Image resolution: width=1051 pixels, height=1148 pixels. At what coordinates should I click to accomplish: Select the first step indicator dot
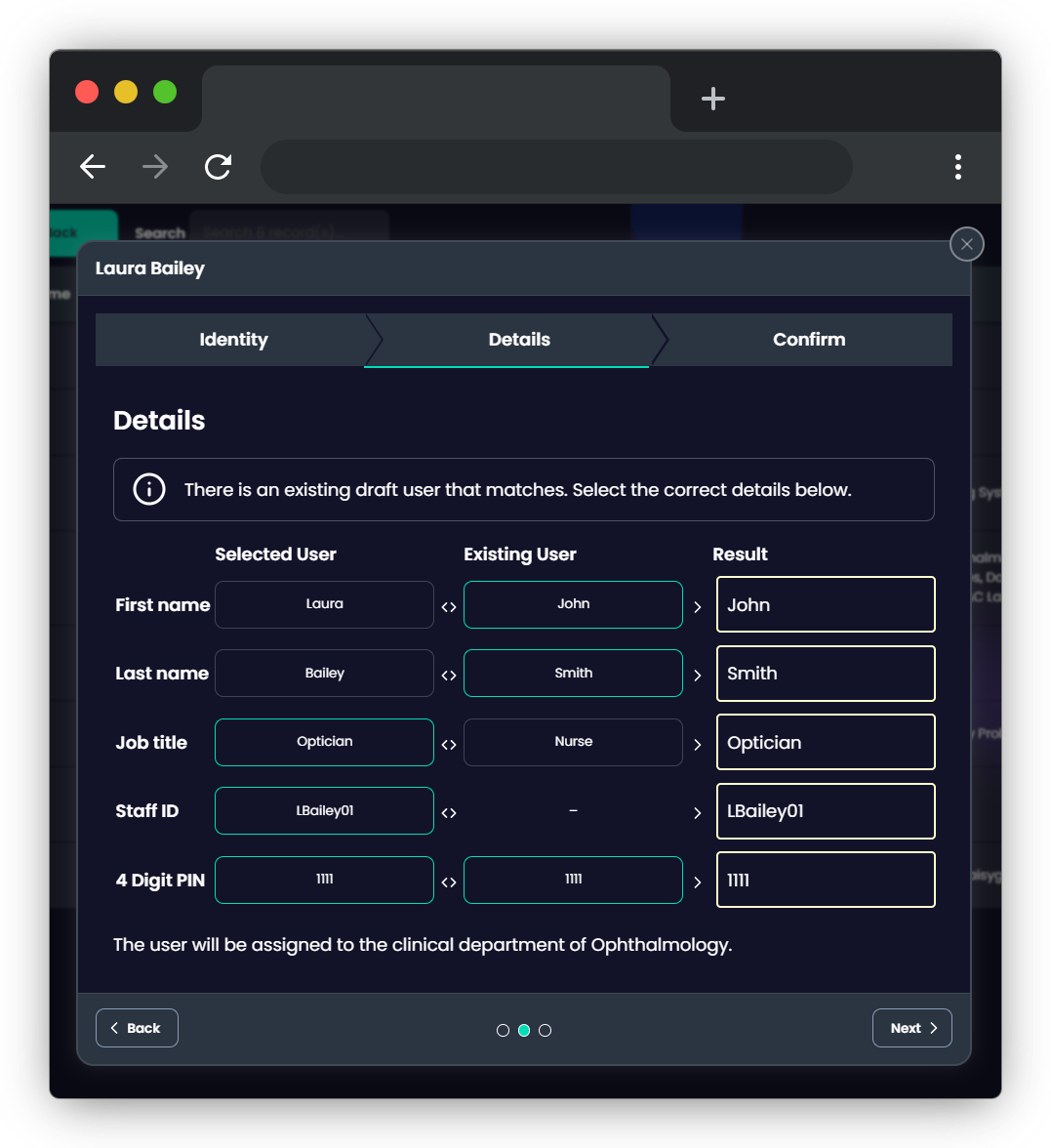(503, 1030)
